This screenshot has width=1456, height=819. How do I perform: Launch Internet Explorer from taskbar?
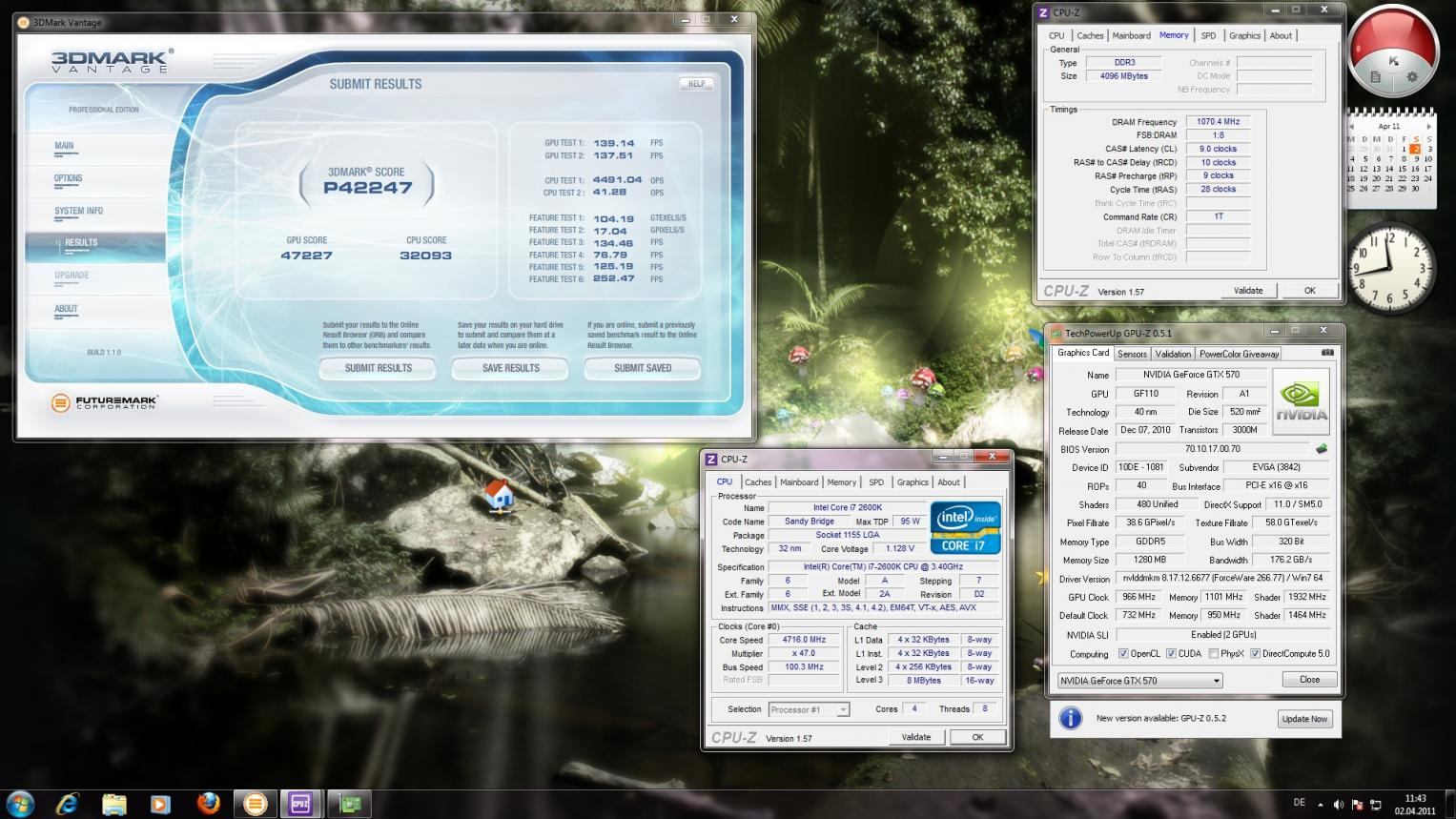tap(67, 804)
